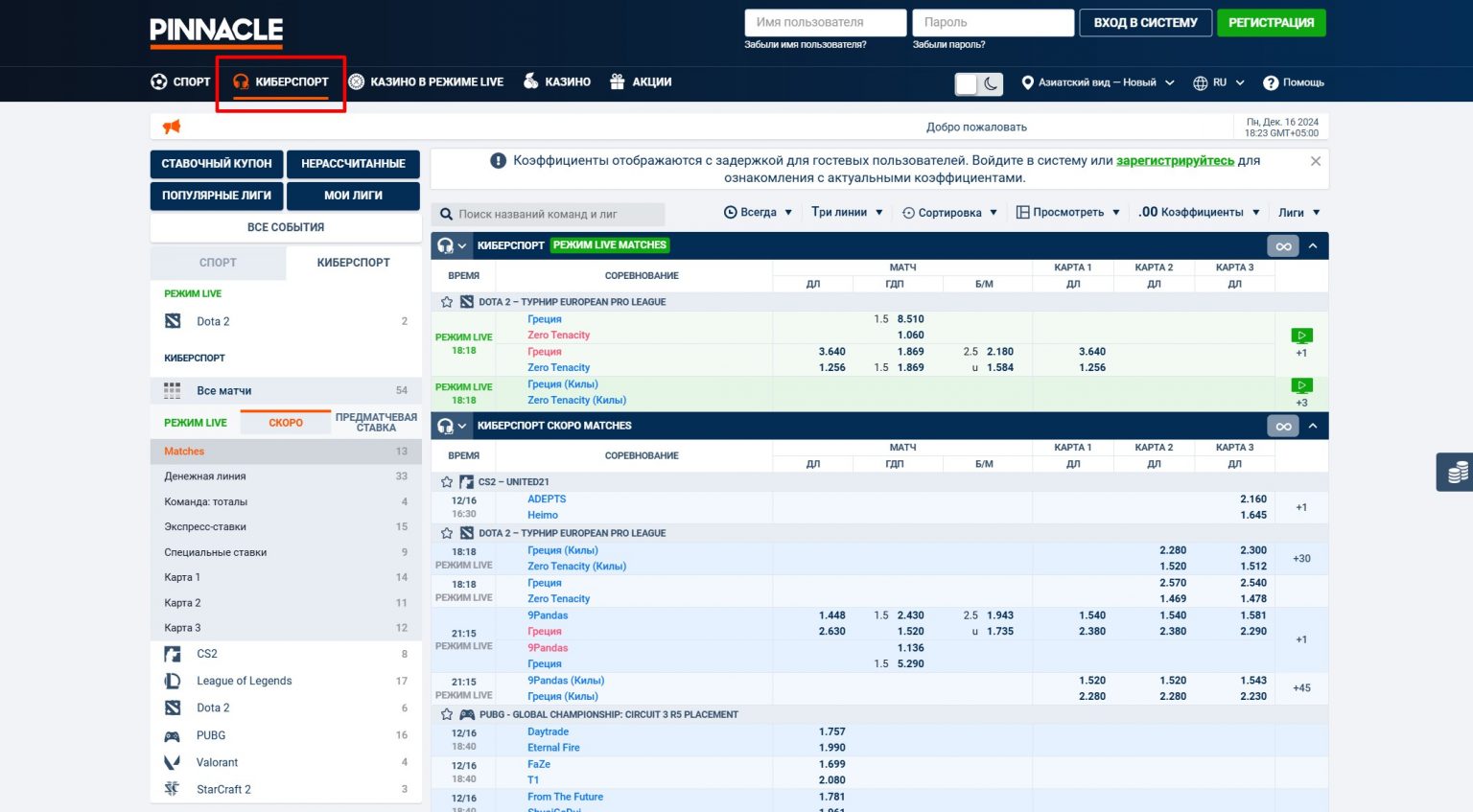Open live stream for Греция vs Zero Tenacity

point(1301,336)
